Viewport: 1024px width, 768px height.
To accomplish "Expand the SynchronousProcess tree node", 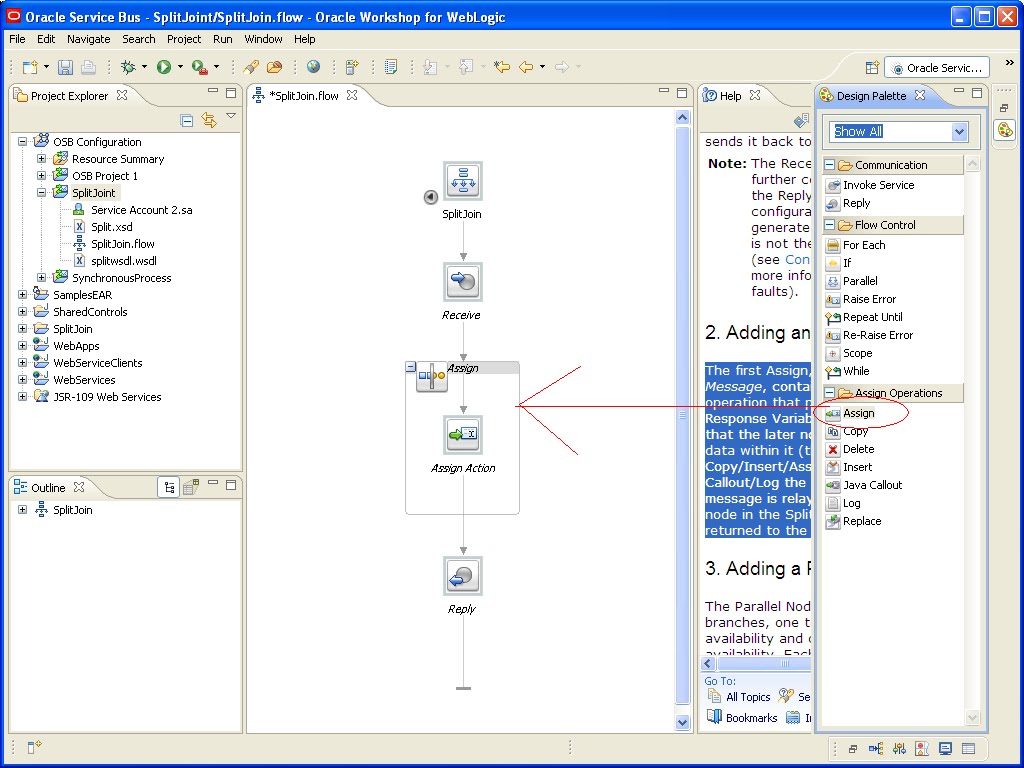I will pyautogui.click(x=41, y=278).
